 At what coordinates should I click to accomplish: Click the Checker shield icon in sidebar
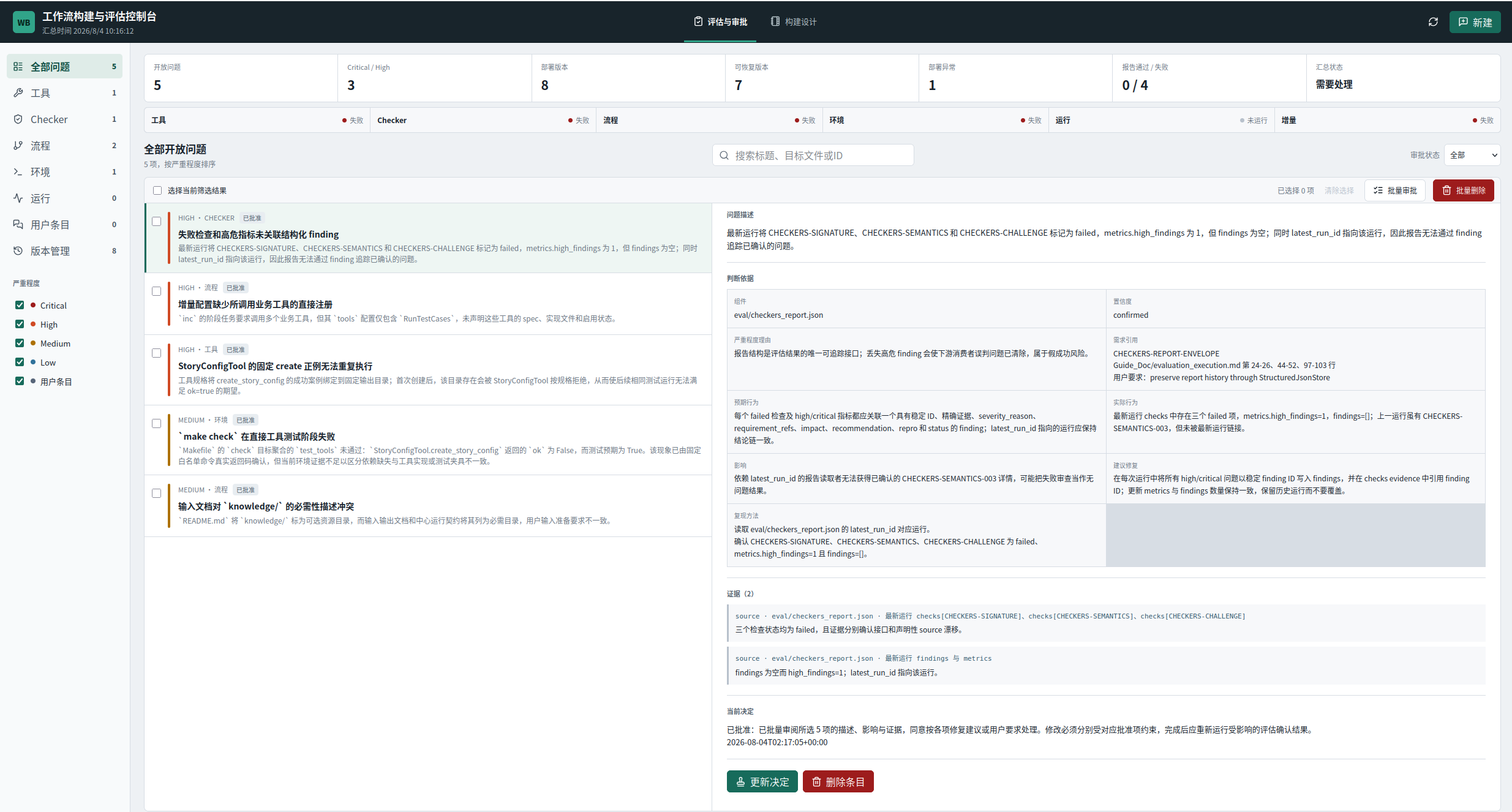click(18, 119)
